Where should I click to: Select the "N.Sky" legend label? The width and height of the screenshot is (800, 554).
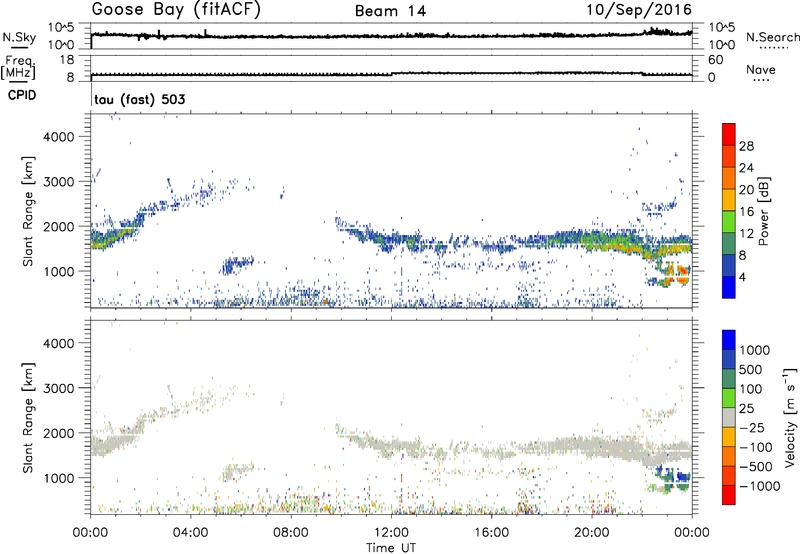click(19, 37)
